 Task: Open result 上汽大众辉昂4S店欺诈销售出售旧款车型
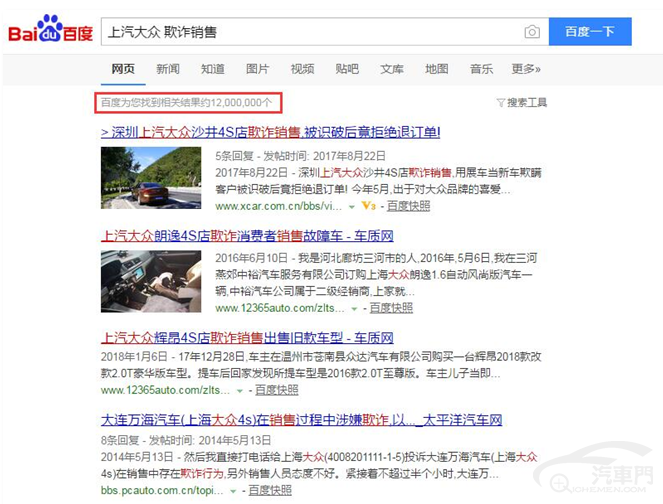click(247, 337)
